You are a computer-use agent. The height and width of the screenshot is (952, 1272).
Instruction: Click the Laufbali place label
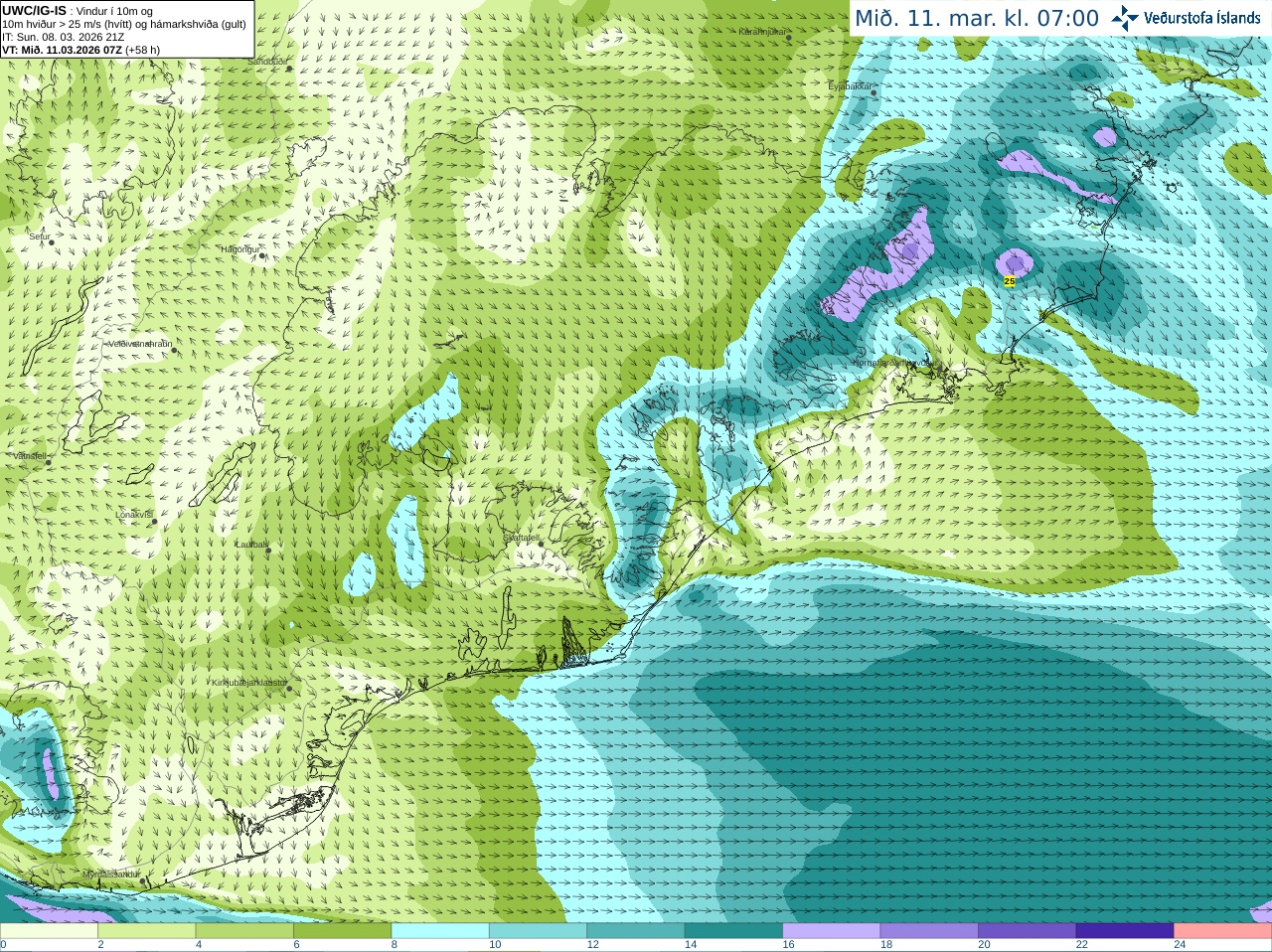[252, 545]
